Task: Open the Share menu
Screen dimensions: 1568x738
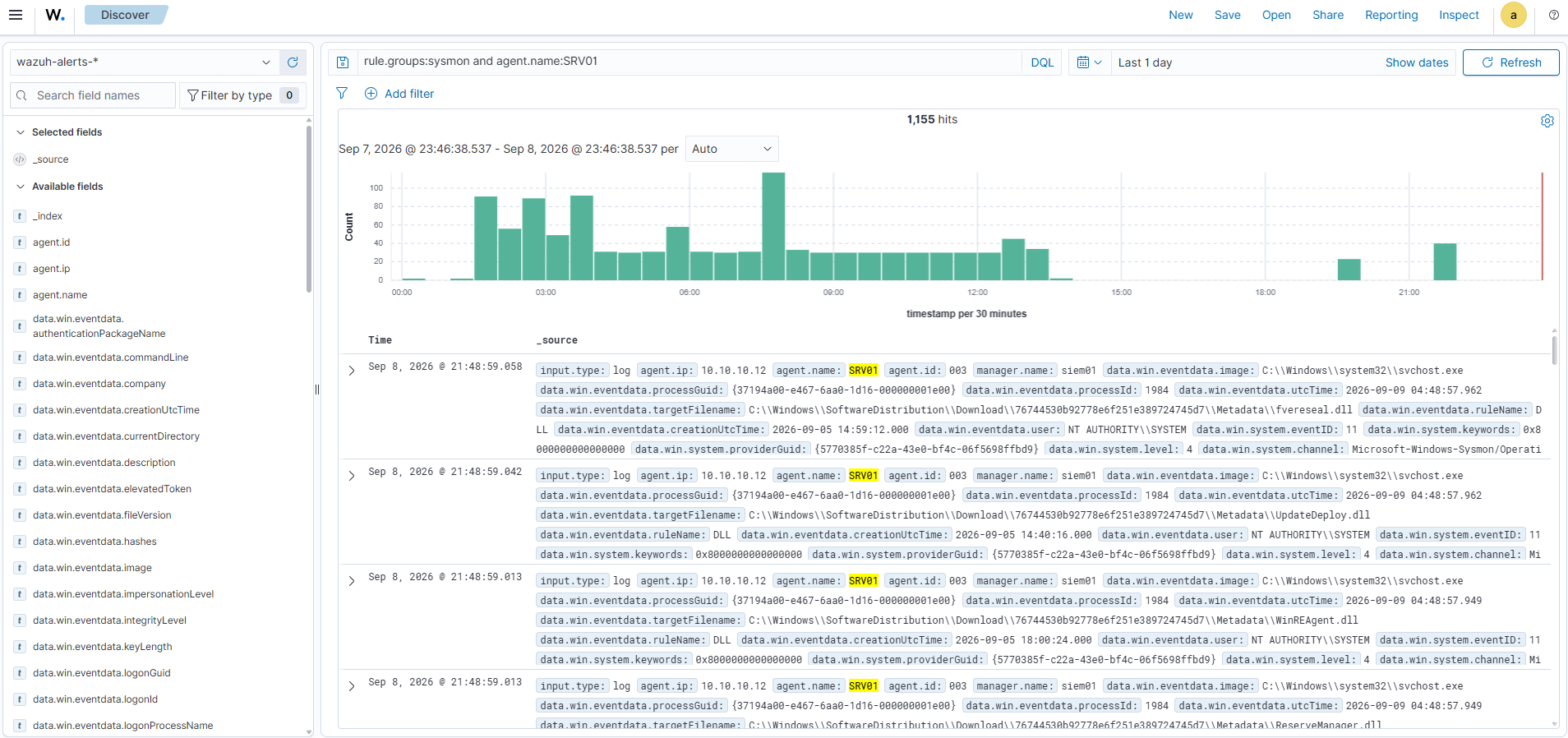Action: pyautogui.click(x=1328, y=15)
